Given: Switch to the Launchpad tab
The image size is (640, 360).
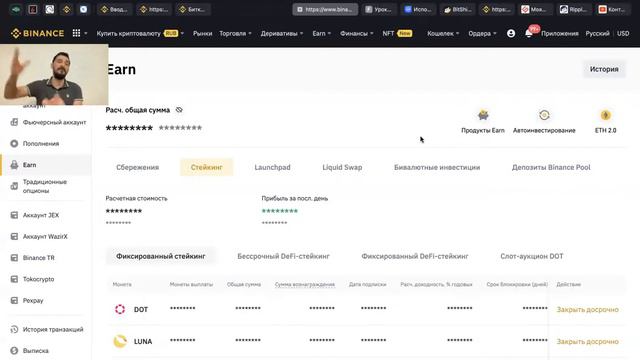Looking at the screenshot, I should point(272,167).
